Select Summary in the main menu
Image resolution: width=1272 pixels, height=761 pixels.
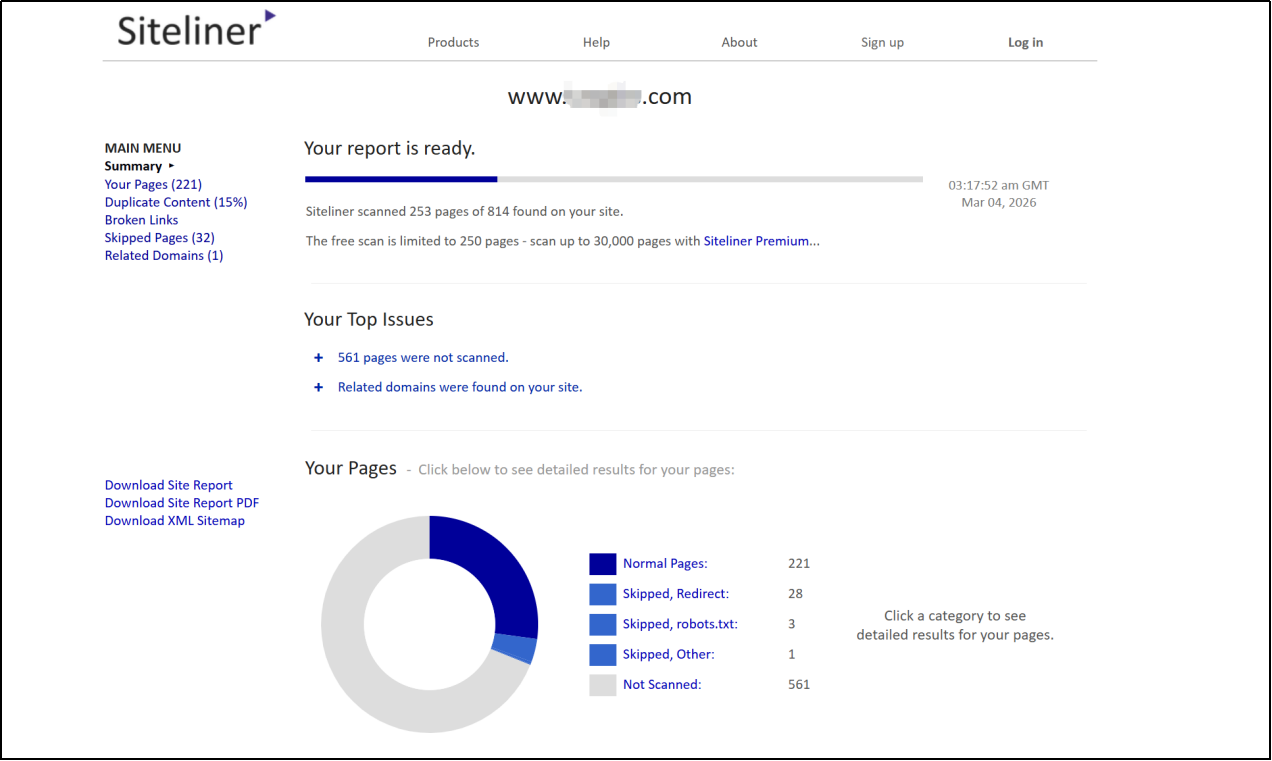click(133, 166)
